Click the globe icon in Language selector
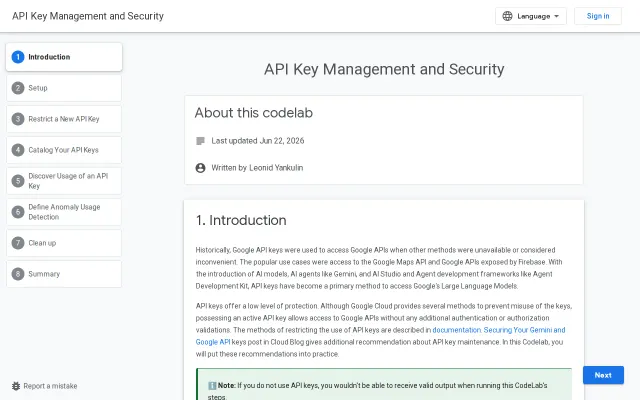This screenshot has height=400, width=640. point(507,16)
